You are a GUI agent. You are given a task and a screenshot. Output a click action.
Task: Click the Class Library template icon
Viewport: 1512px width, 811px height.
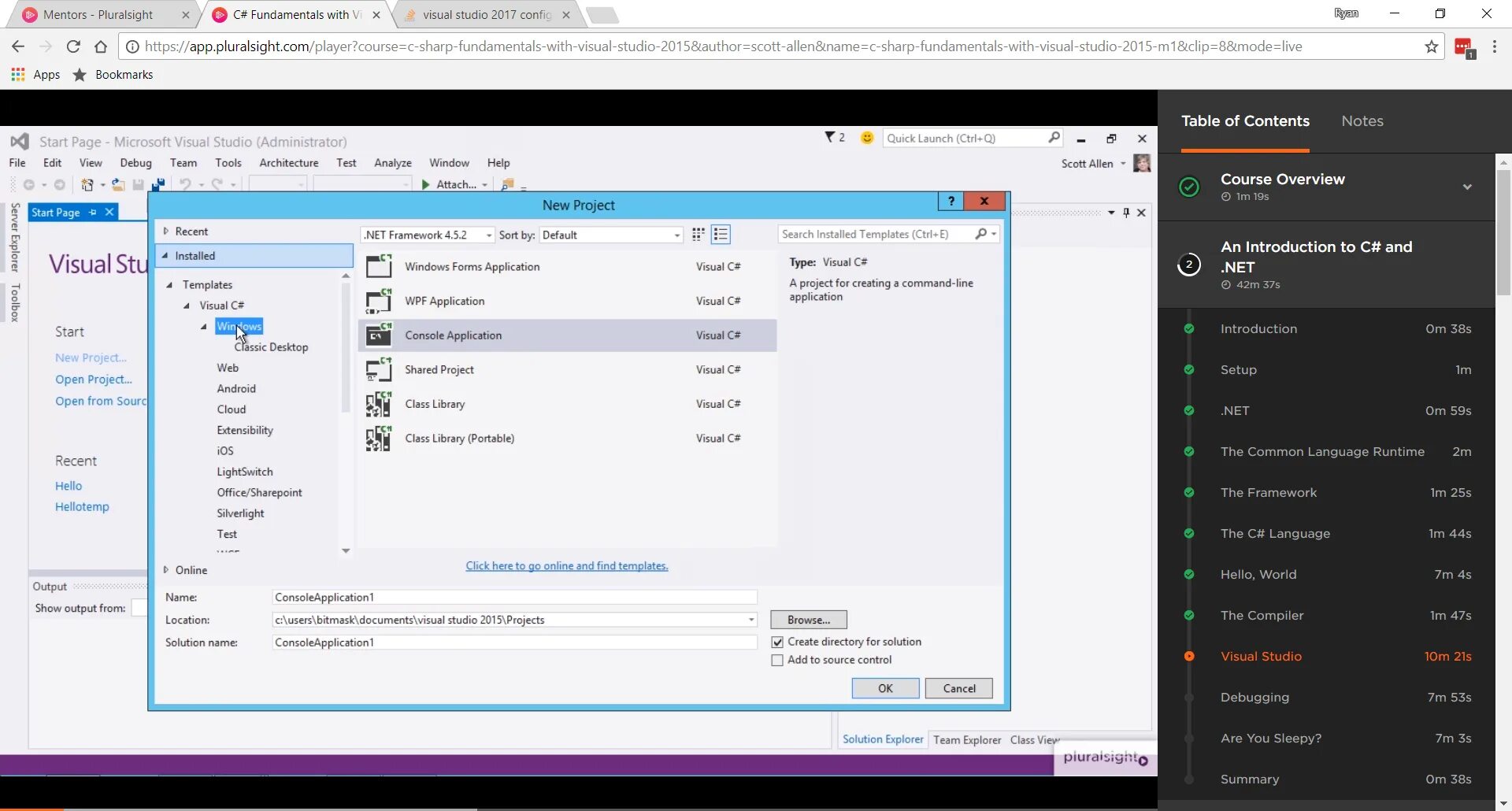pyautogui.click(x=379, y=404)
